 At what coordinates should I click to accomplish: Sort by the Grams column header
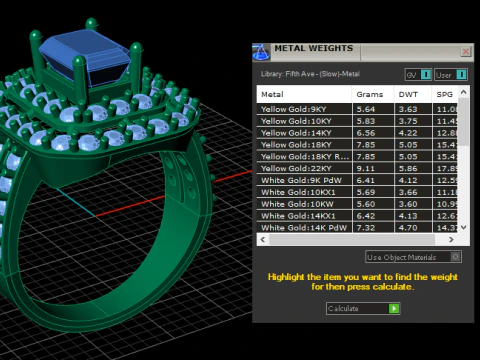373,94
